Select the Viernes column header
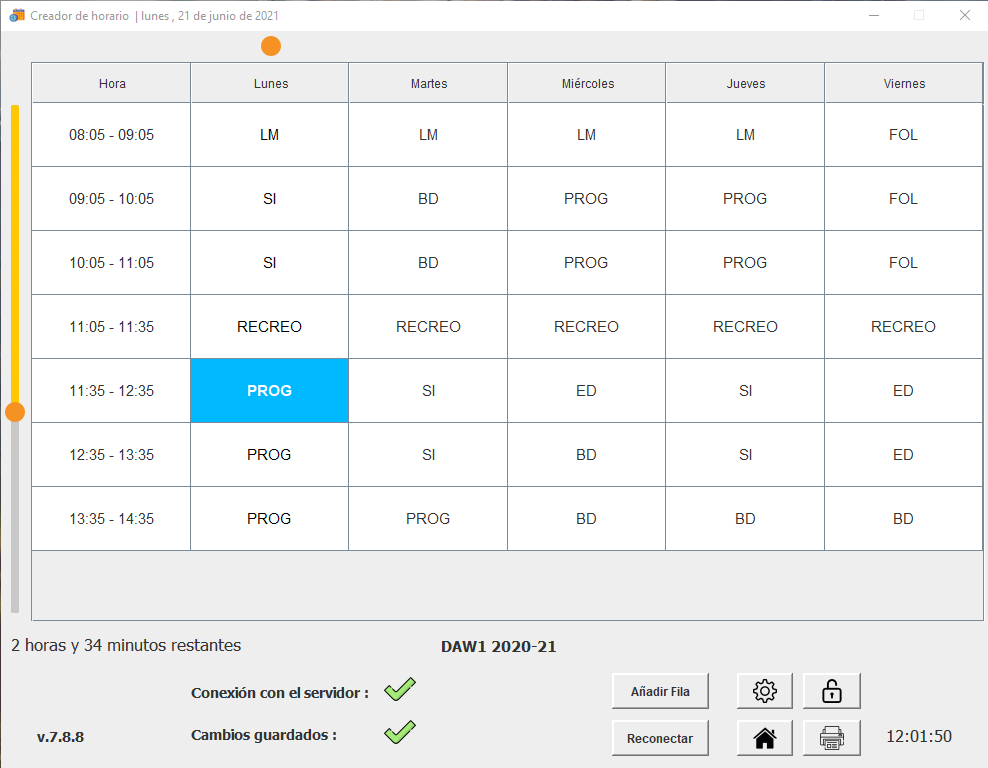 (904, 84)
